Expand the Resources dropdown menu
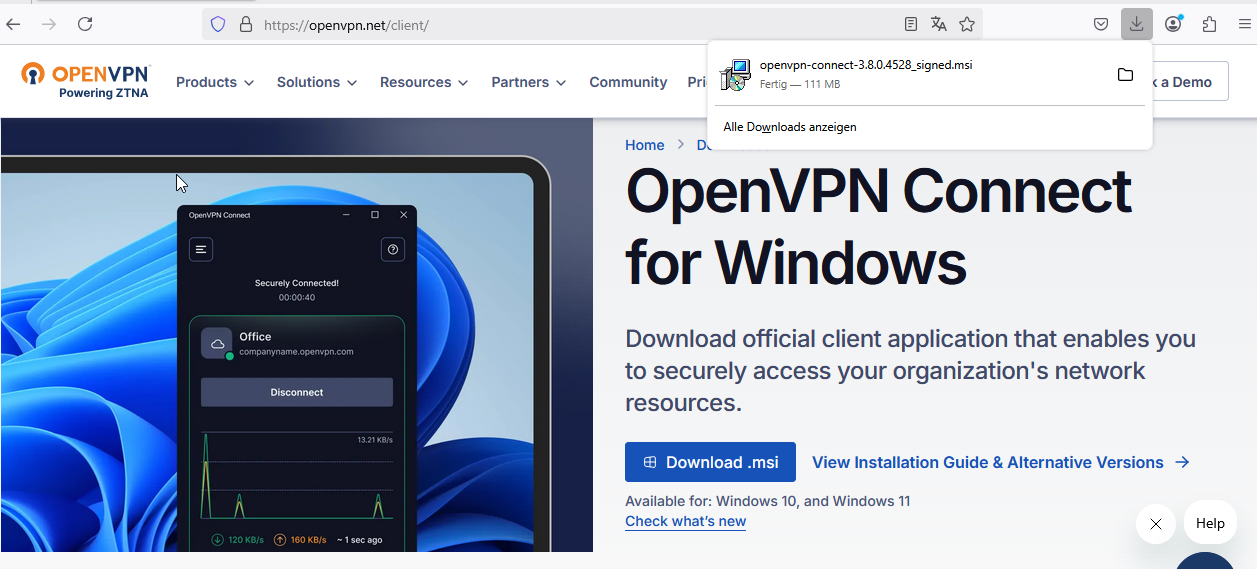 coord(423,82)
